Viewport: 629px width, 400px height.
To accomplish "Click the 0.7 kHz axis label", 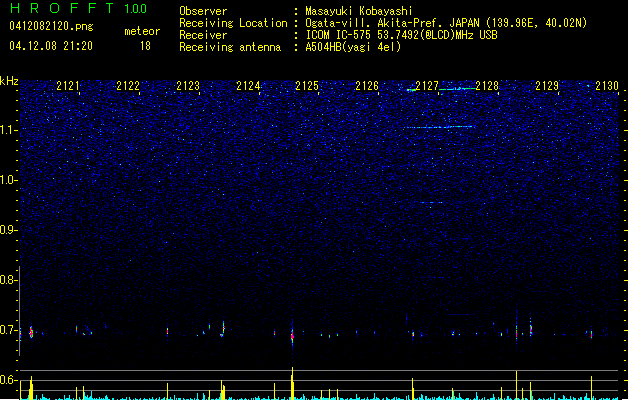I will click(x=8, y=330).
